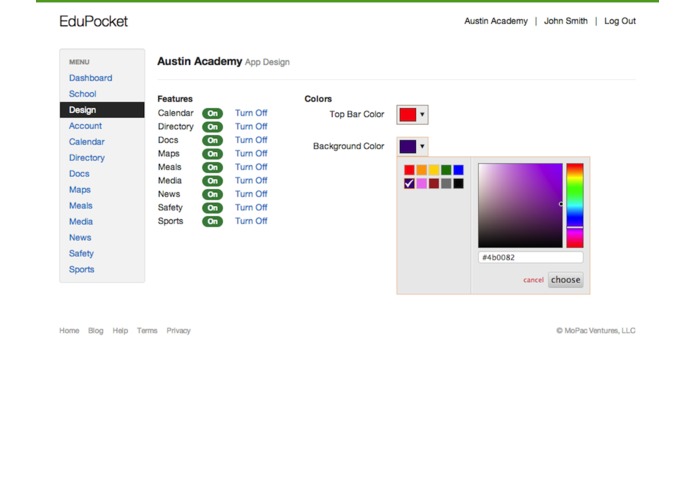The height and width of the screenshot is (494, 695).
Task: Open News in the sidebar menu
Action: click(x=80, y=237)
